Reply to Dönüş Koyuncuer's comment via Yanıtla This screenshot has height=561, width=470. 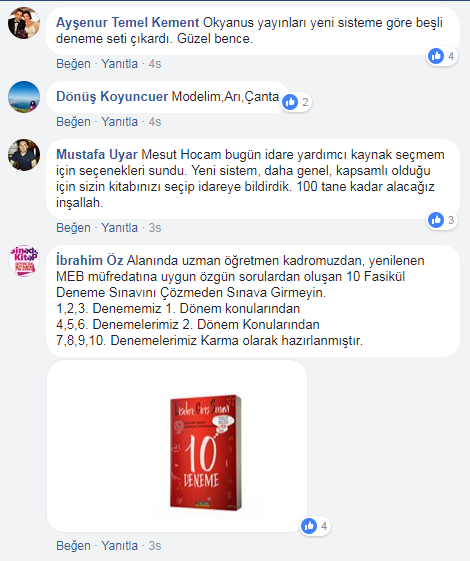(119, 122)
